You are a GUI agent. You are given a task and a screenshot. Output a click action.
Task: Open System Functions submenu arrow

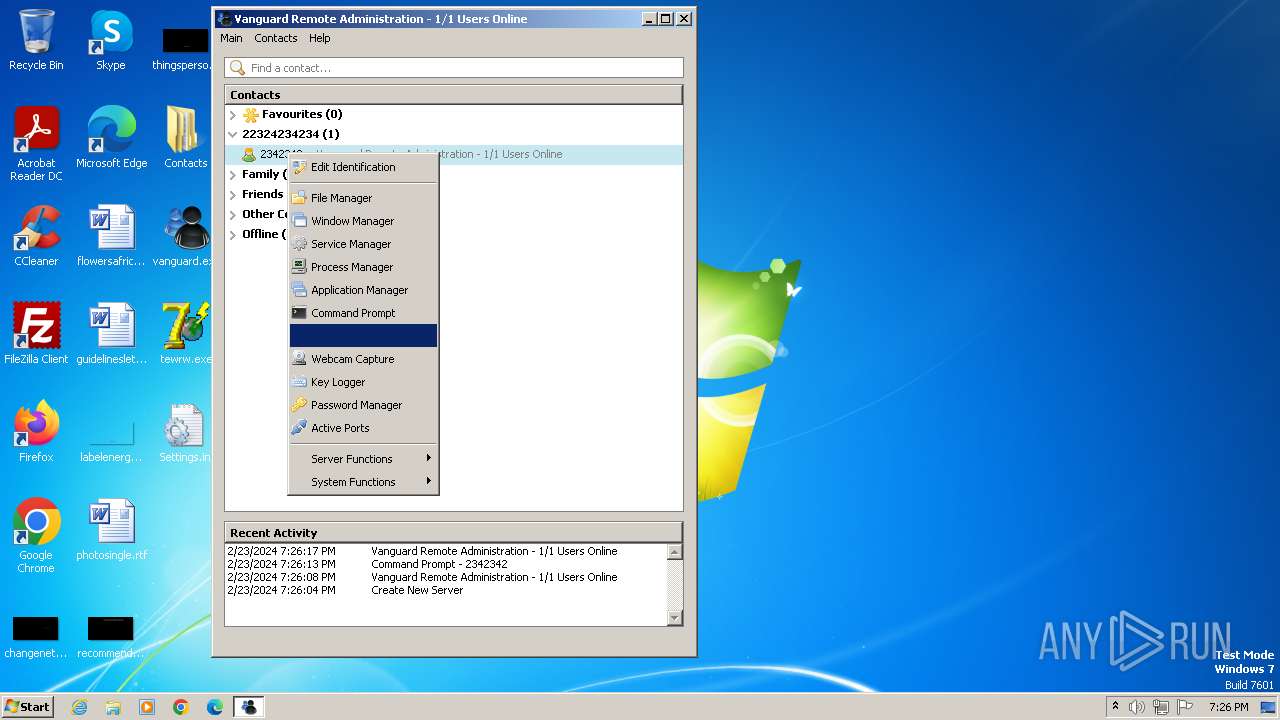(429, 481)
